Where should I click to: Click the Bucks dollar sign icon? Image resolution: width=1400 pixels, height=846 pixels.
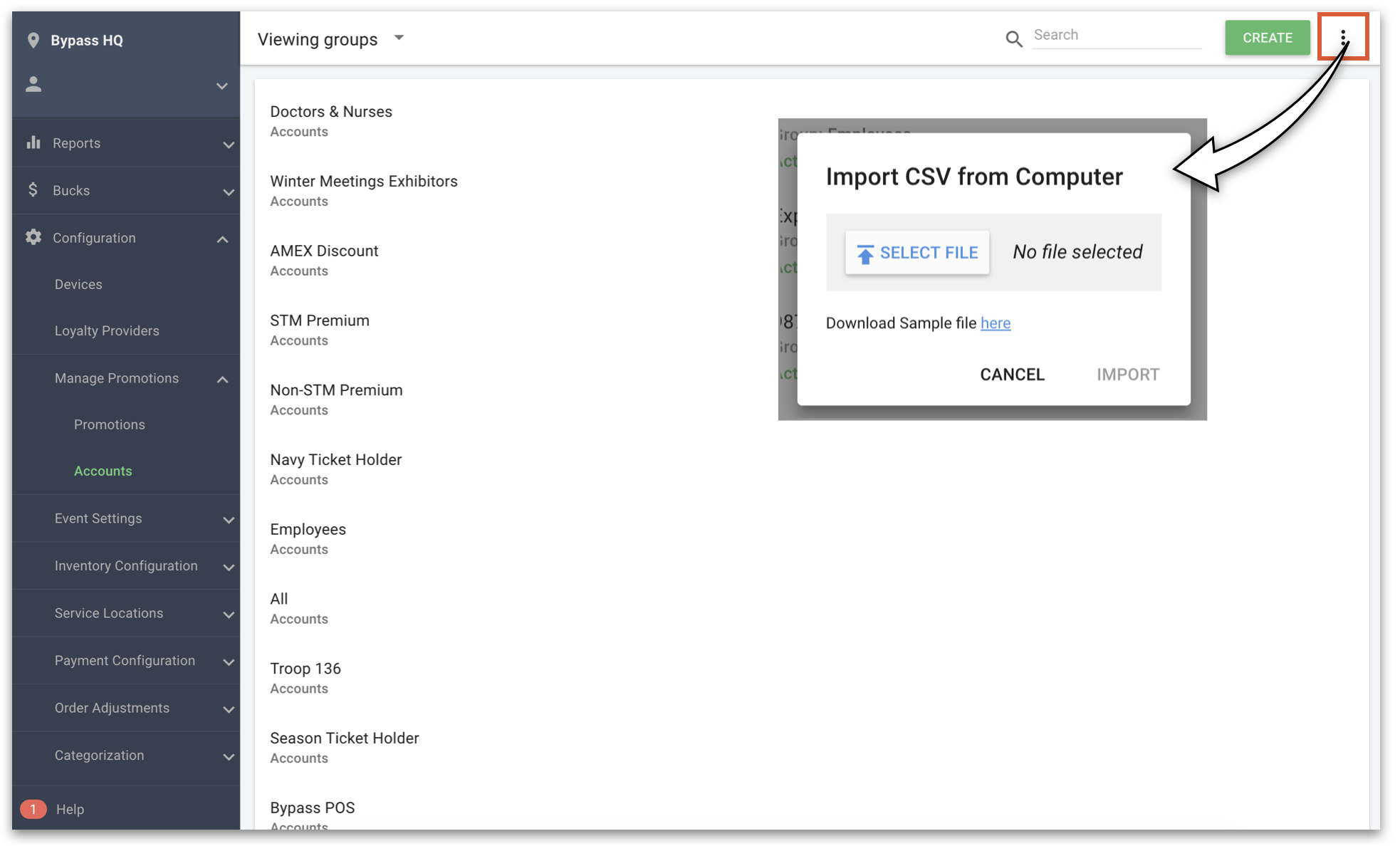tap(33, 189)
